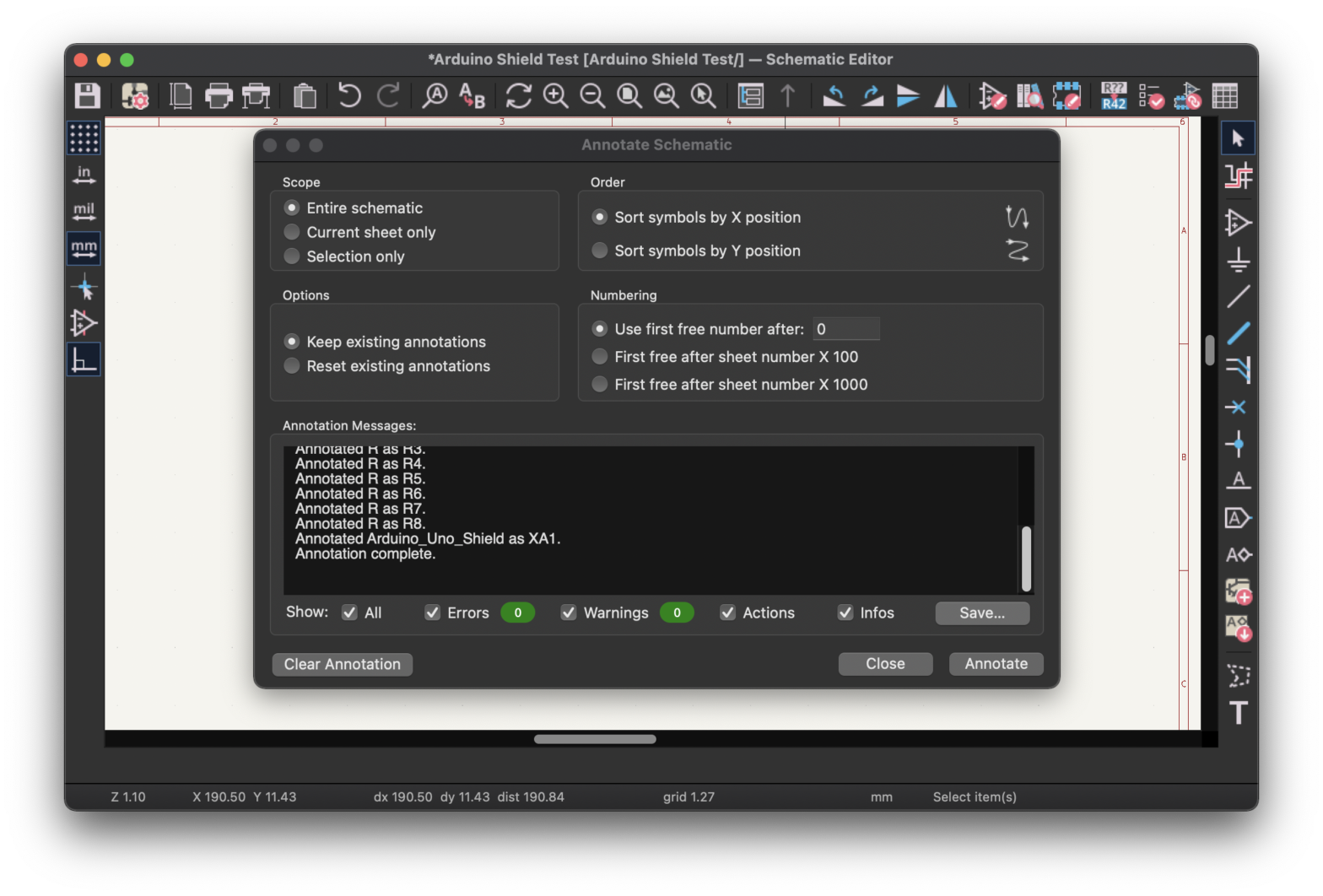Screen dimensions: 1323x896
Task: Click the Refresh view icon
Action: 518,96
